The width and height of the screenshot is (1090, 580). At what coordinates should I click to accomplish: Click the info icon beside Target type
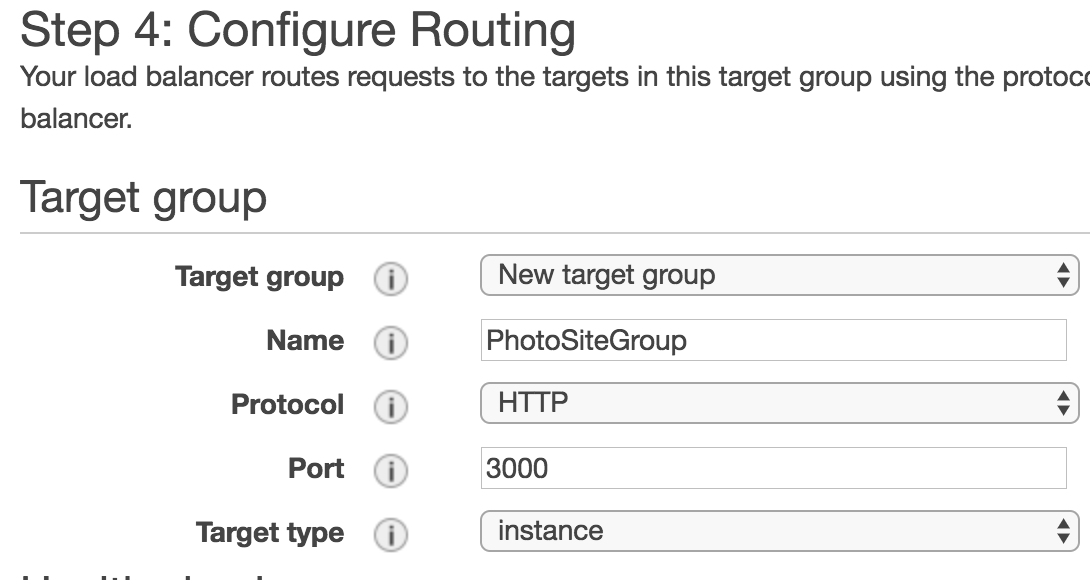point(391,535)
